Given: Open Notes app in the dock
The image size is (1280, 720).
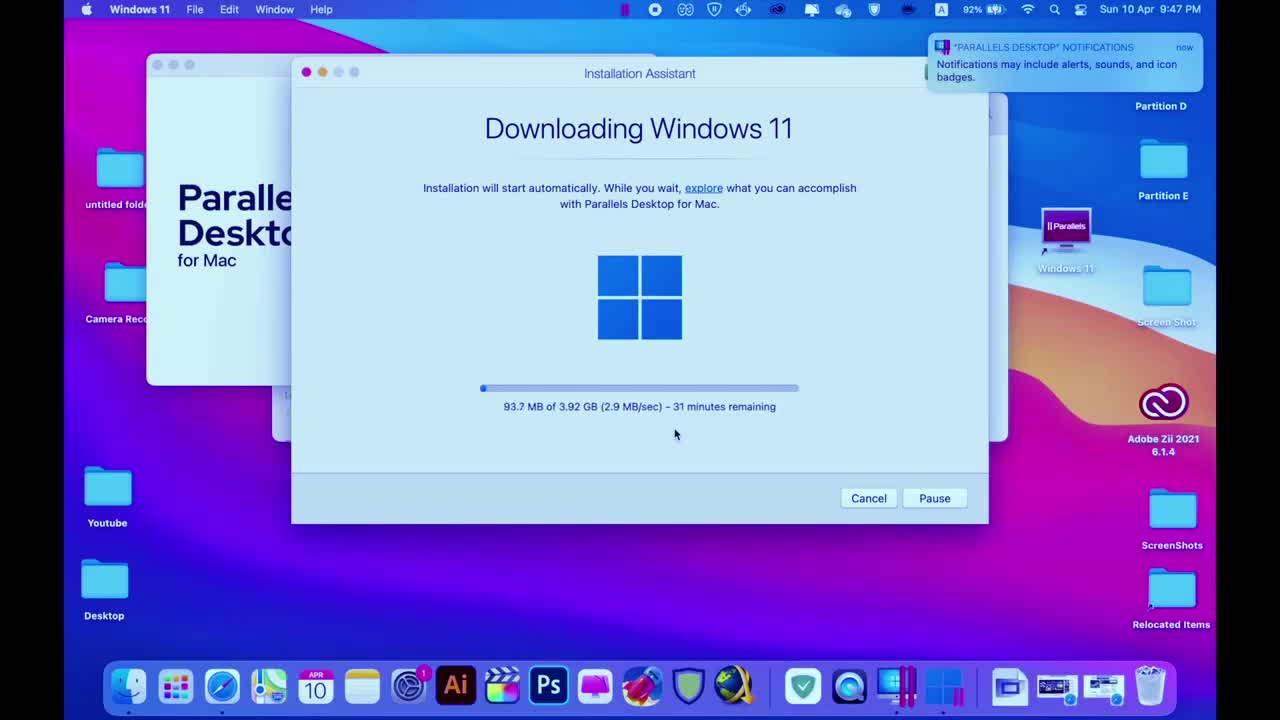Looking at the screenshot, I should pos(362,686).
